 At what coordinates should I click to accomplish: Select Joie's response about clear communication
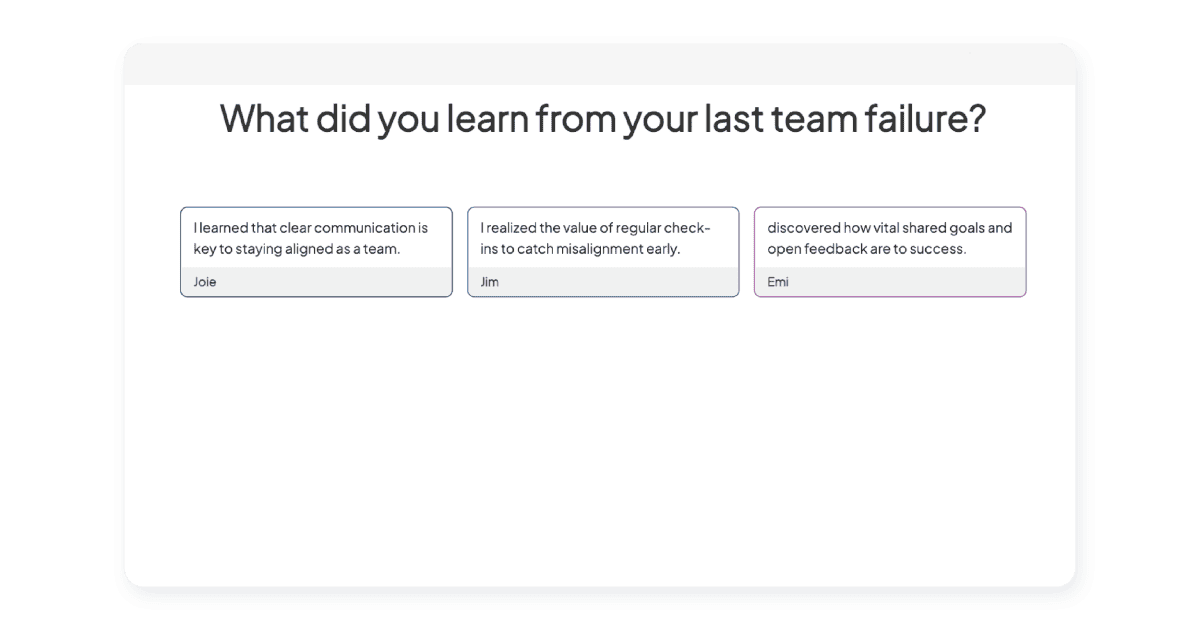316,252
